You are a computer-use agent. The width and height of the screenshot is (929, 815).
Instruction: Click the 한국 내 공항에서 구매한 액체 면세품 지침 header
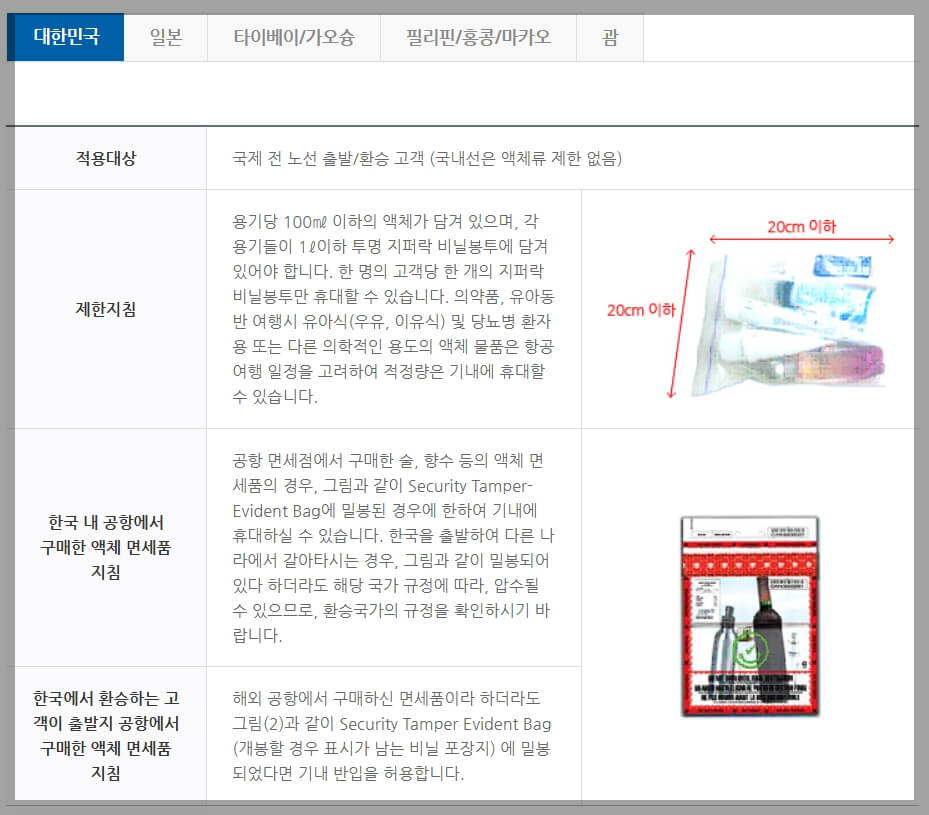105,547
